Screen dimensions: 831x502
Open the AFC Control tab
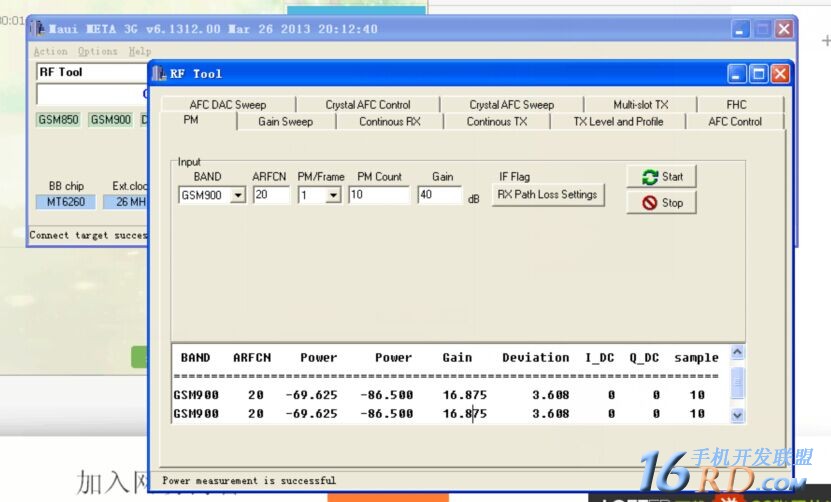coord(735,121)
